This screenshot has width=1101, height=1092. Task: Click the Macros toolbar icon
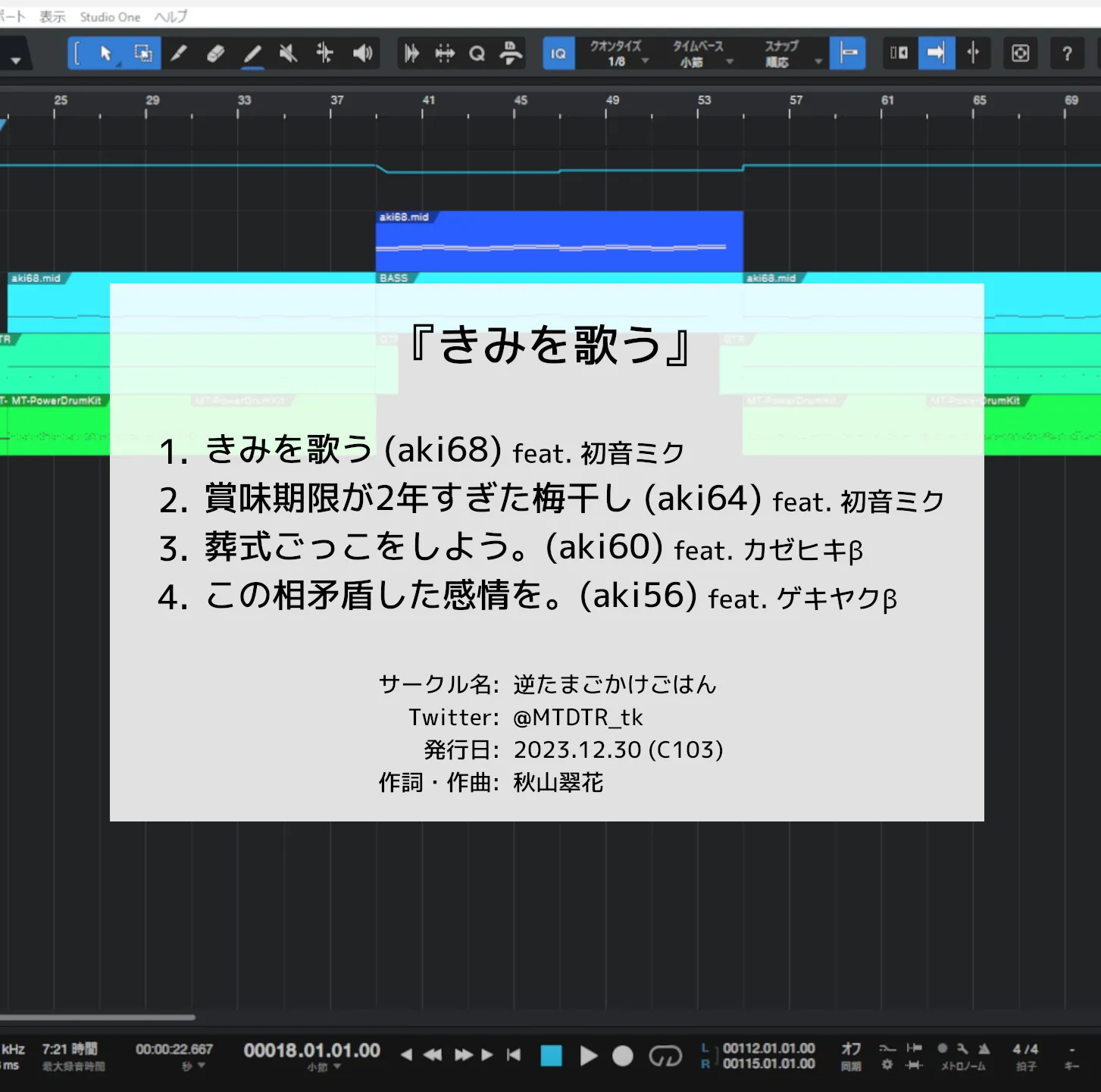click(511, 53)
